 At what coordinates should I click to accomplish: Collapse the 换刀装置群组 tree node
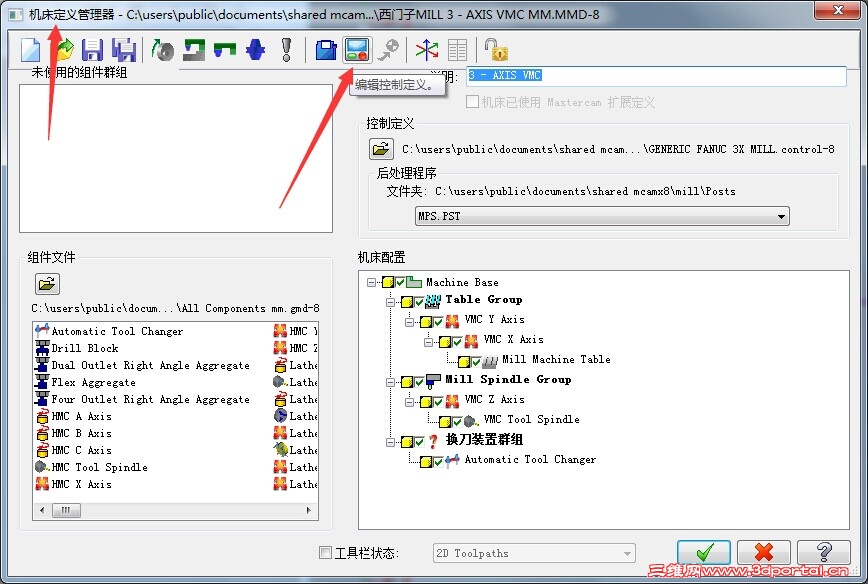coord(390,442)
